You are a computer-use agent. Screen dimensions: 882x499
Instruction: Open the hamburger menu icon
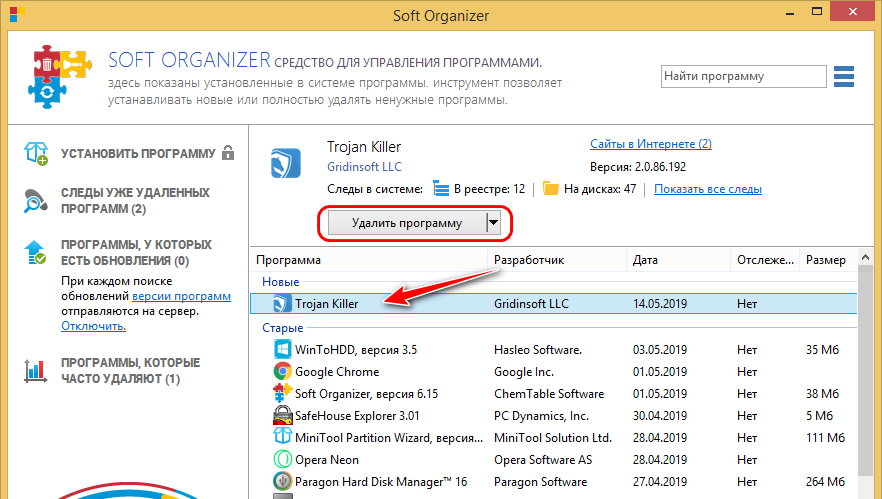[844, 77]
